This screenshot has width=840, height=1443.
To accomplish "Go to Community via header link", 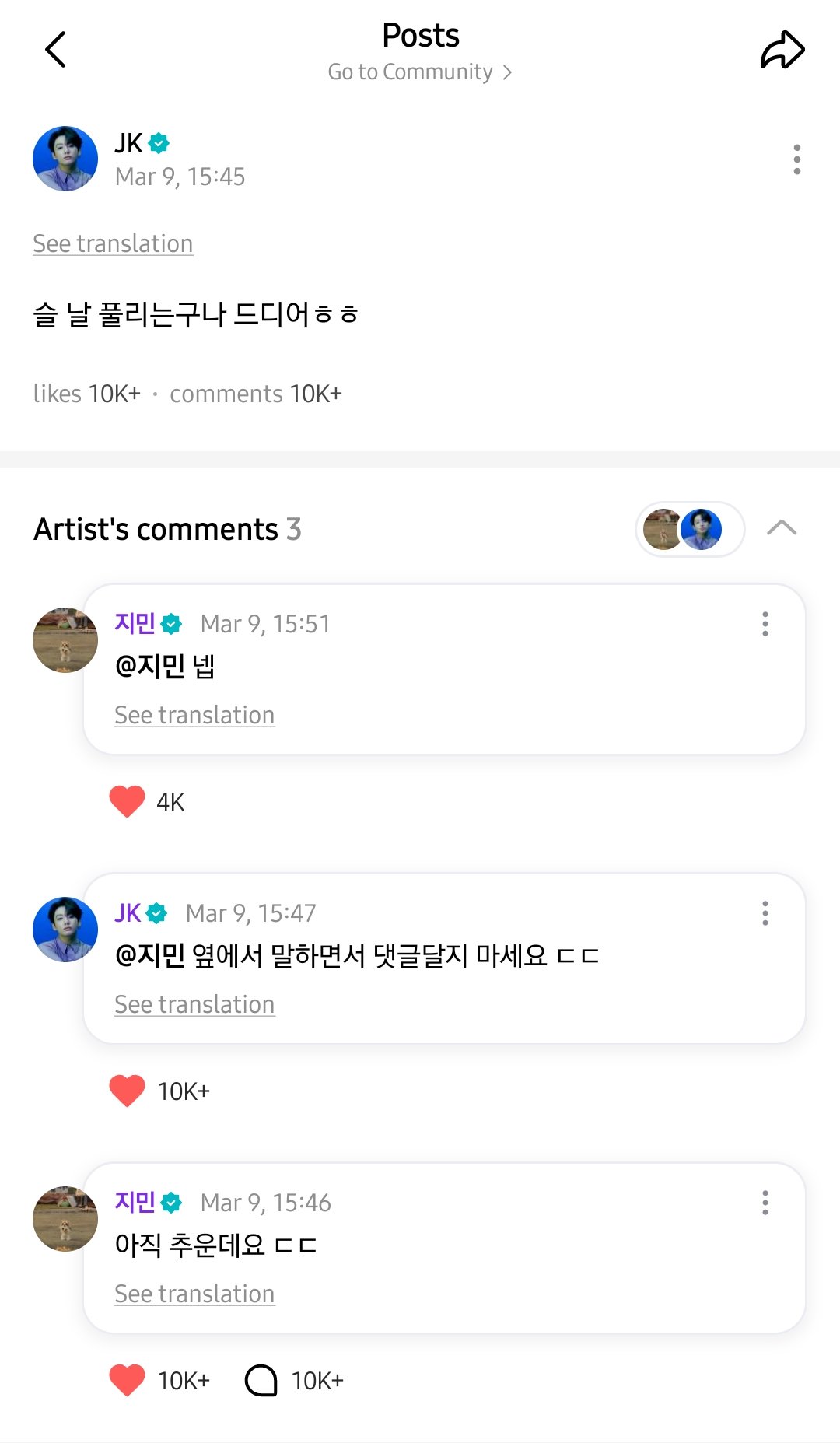I will point(420,72).
